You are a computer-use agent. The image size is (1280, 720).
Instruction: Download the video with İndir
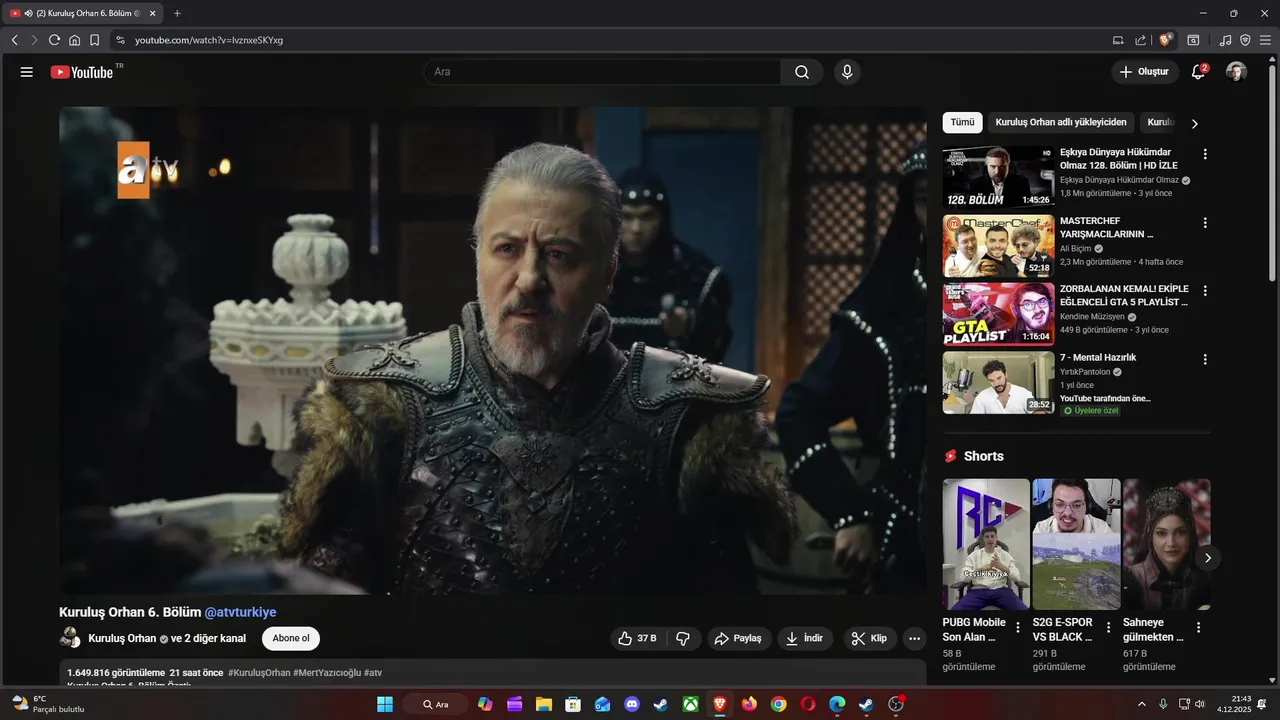pyautogui.click(x=805, y=638)
